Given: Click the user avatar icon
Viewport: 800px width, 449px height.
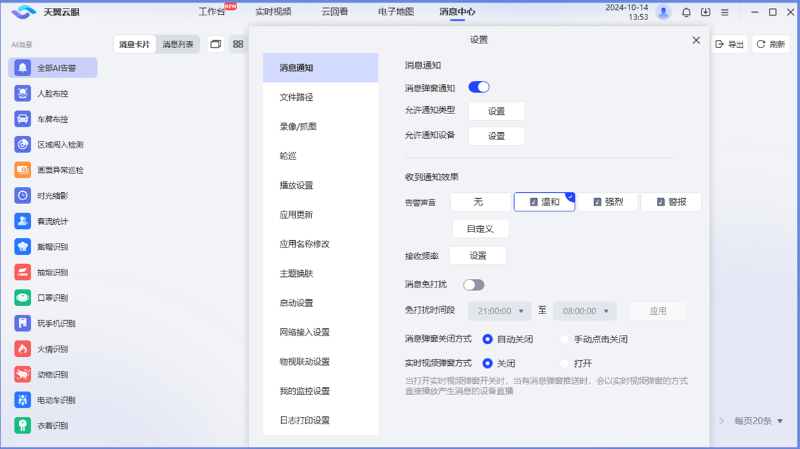Looking at the screenshot, I should 663,13.
